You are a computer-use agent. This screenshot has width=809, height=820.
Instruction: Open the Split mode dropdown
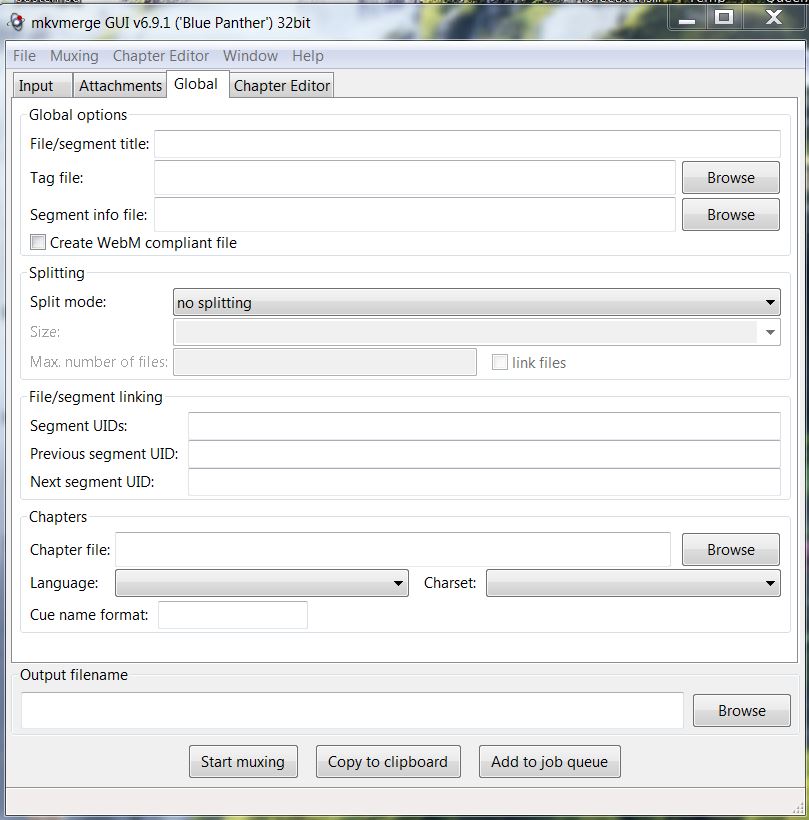tap(476, 302)
